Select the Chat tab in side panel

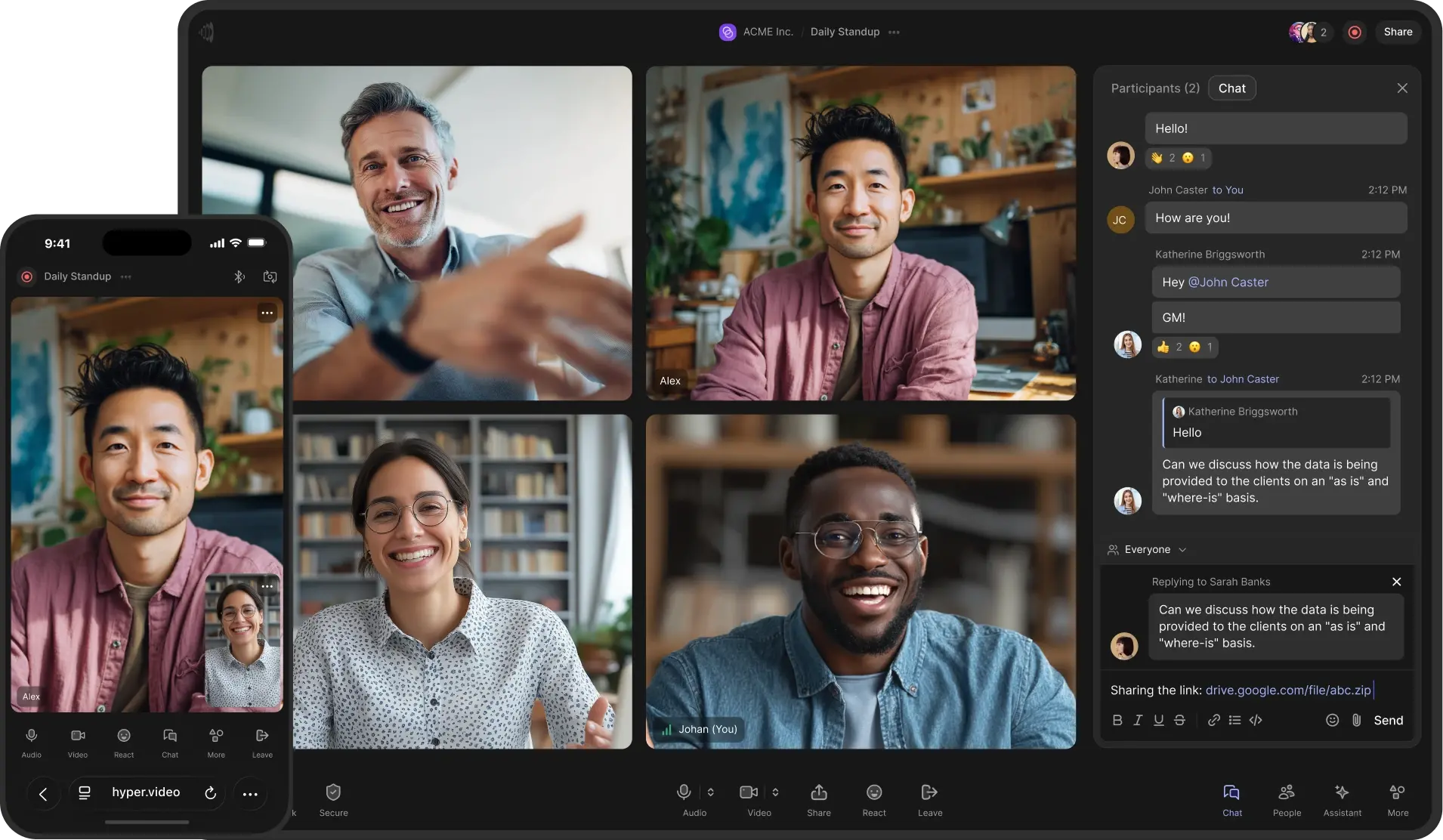[1231, 88]
